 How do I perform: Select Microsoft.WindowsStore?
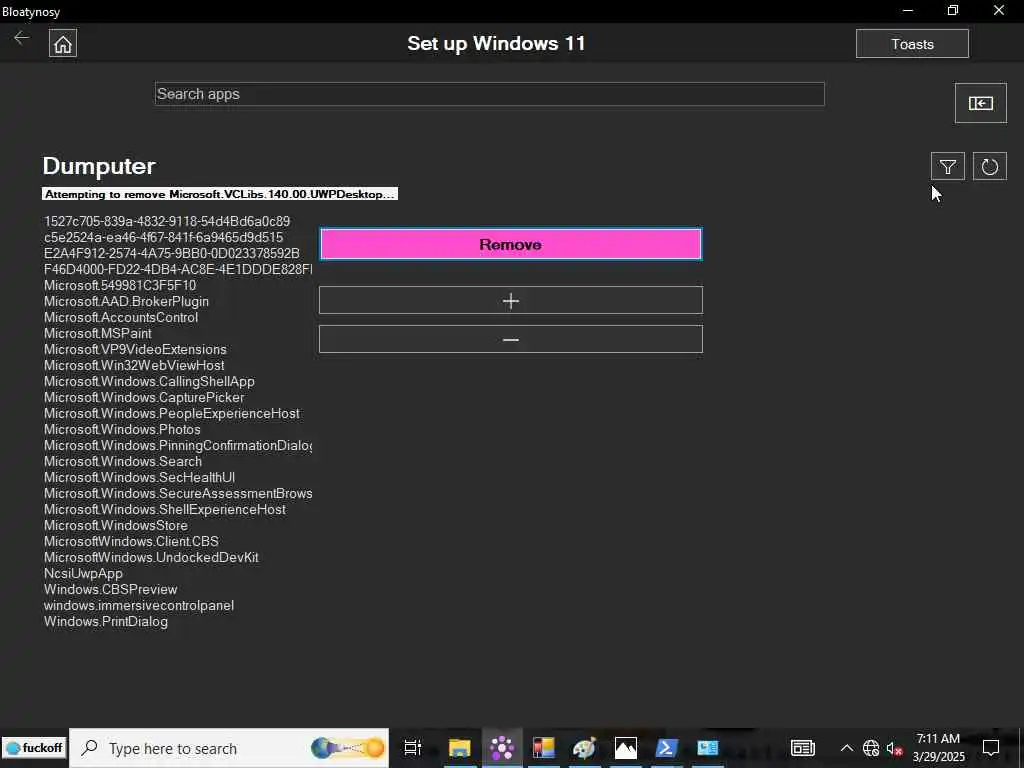116,525
